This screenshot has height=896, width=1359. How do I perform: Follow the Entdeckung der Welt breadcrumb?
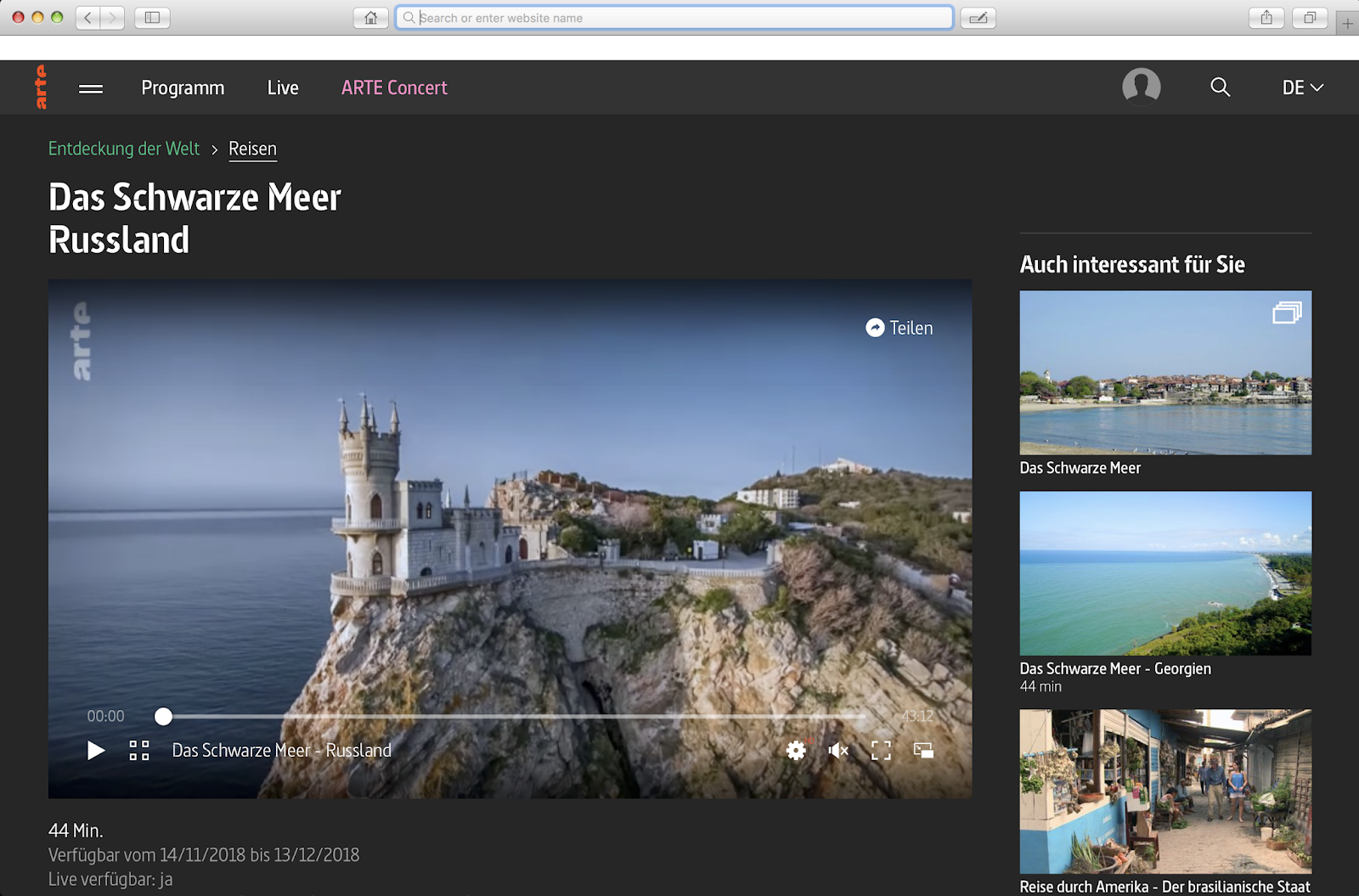click(x=124, y=149)
